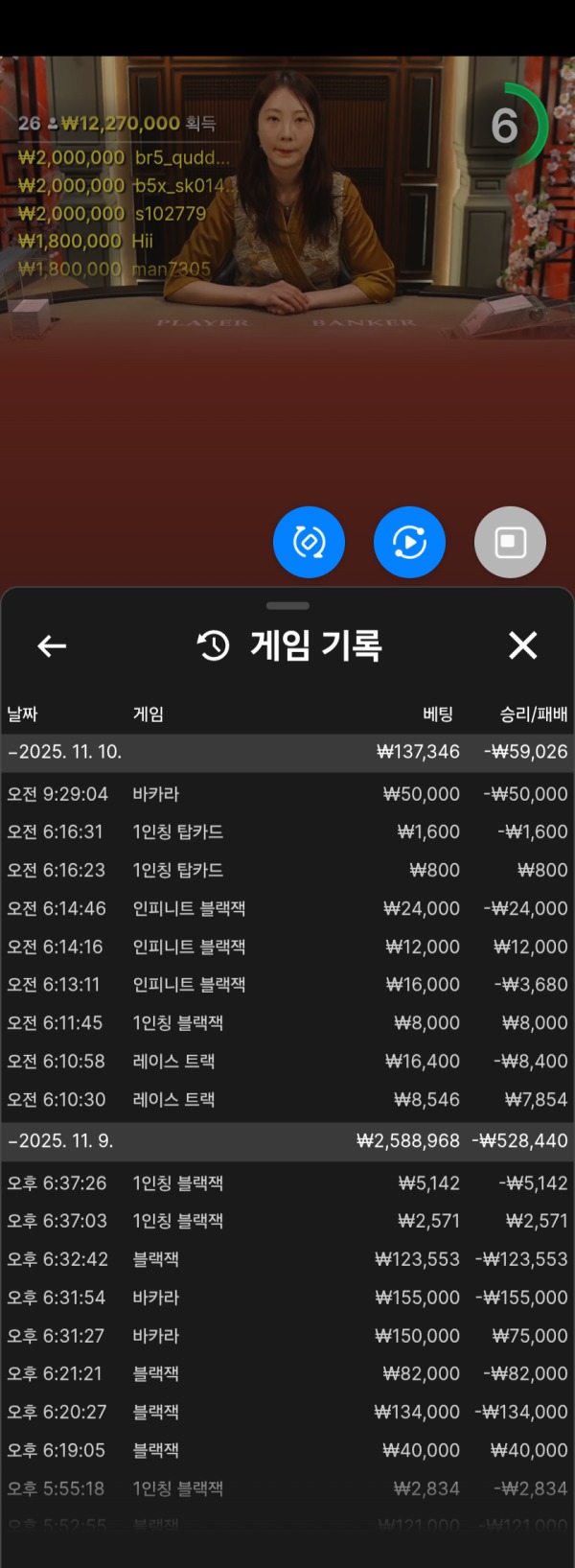Tap the 게임 column header
Viewport: 575px width, 1568px height.
(x=148, y=714)
